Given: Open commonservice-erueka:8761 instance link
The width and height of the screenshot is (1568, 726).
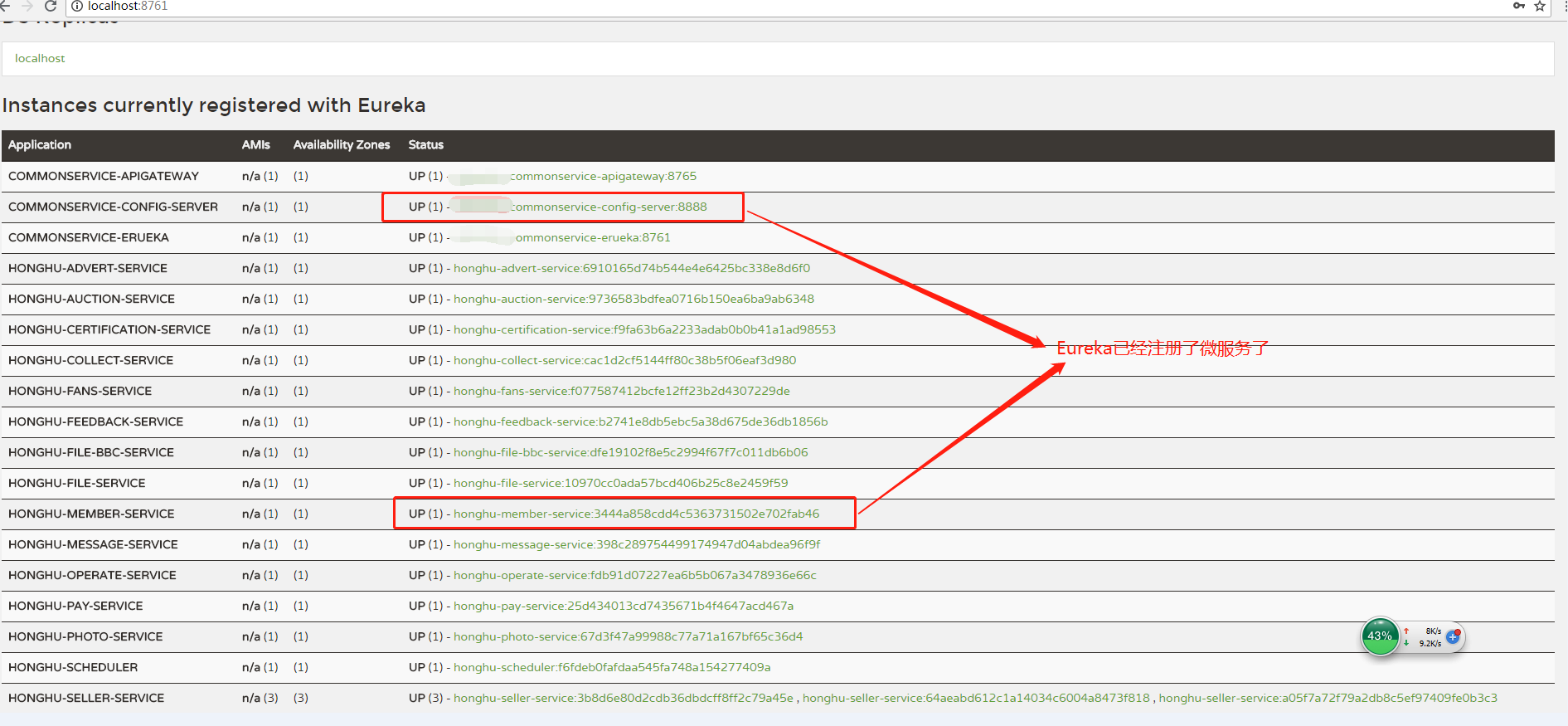Looking at the screenshot, I should point(593,237).
